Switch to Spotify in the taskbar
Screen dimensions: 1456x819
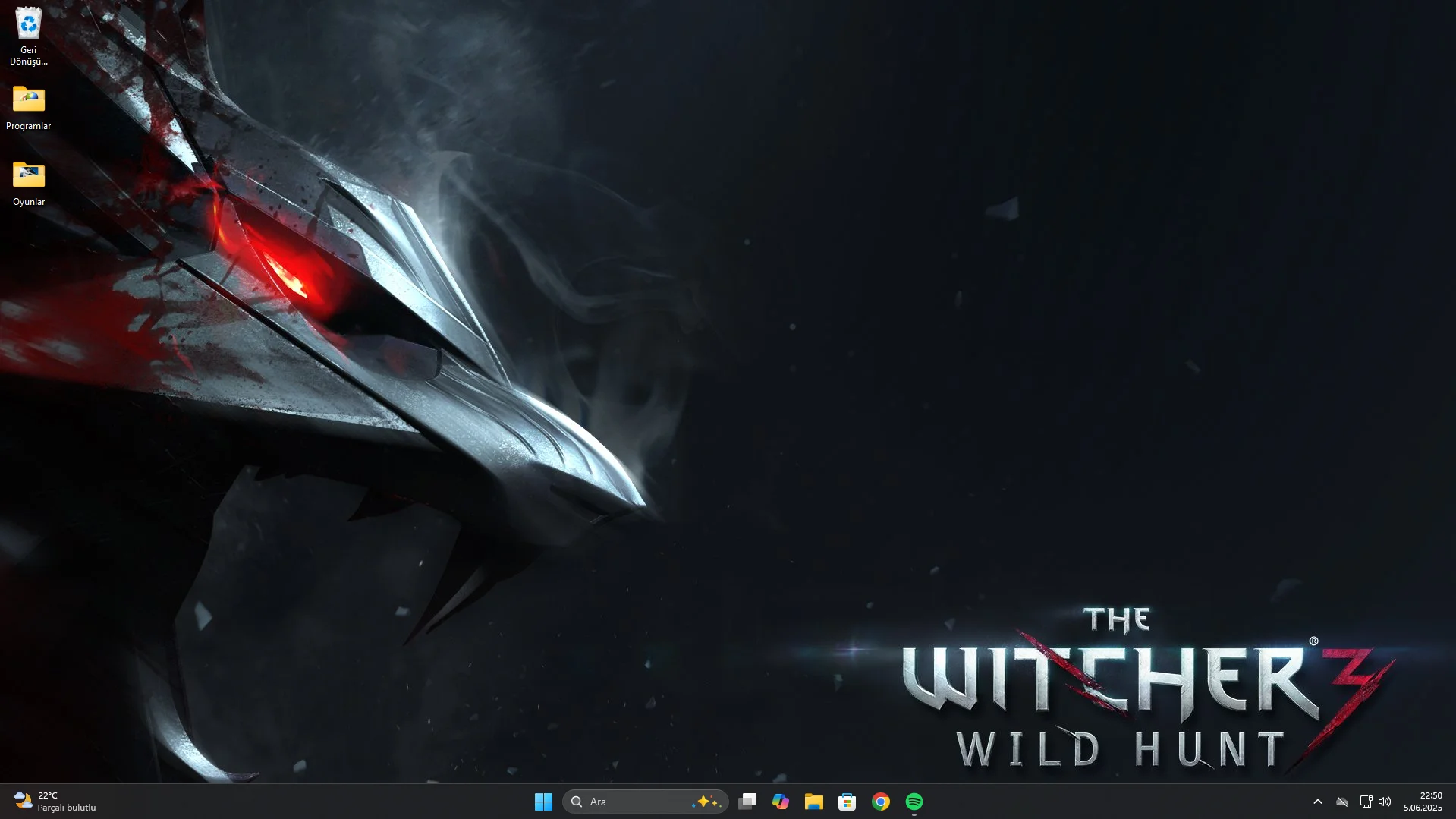[x=914, y=802]
